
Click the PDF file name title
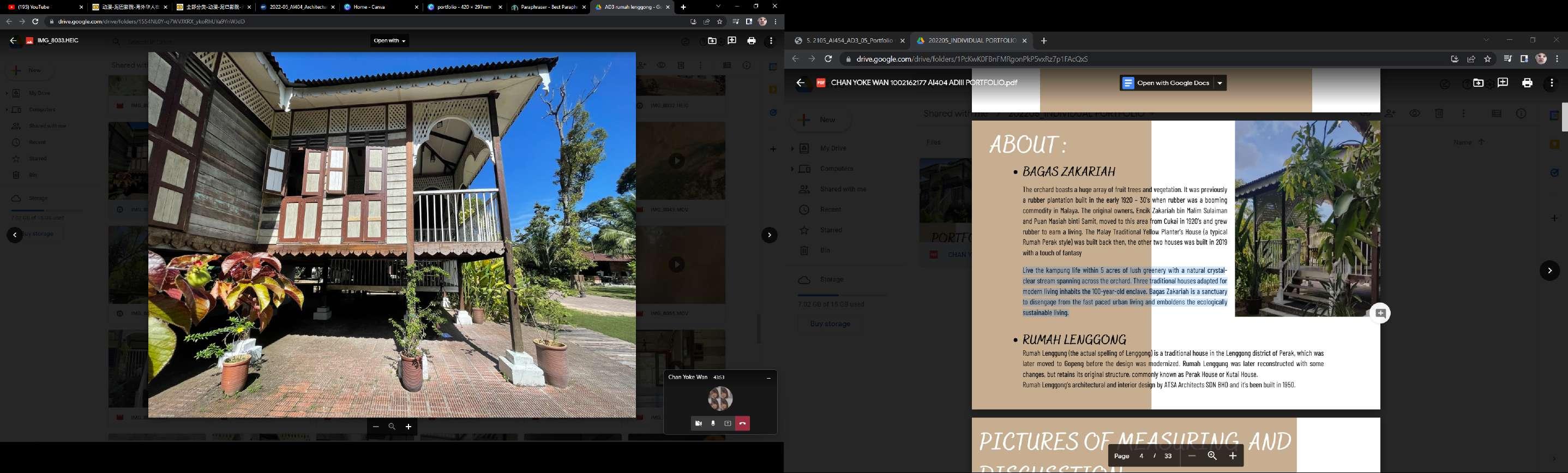[x=924, y=83]
